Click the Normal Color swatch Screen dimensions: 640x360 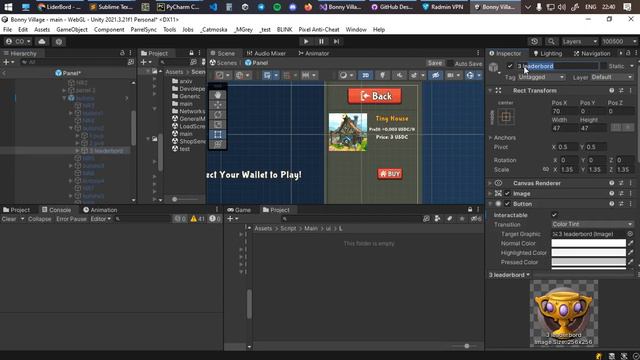click(x=588, y=243)
